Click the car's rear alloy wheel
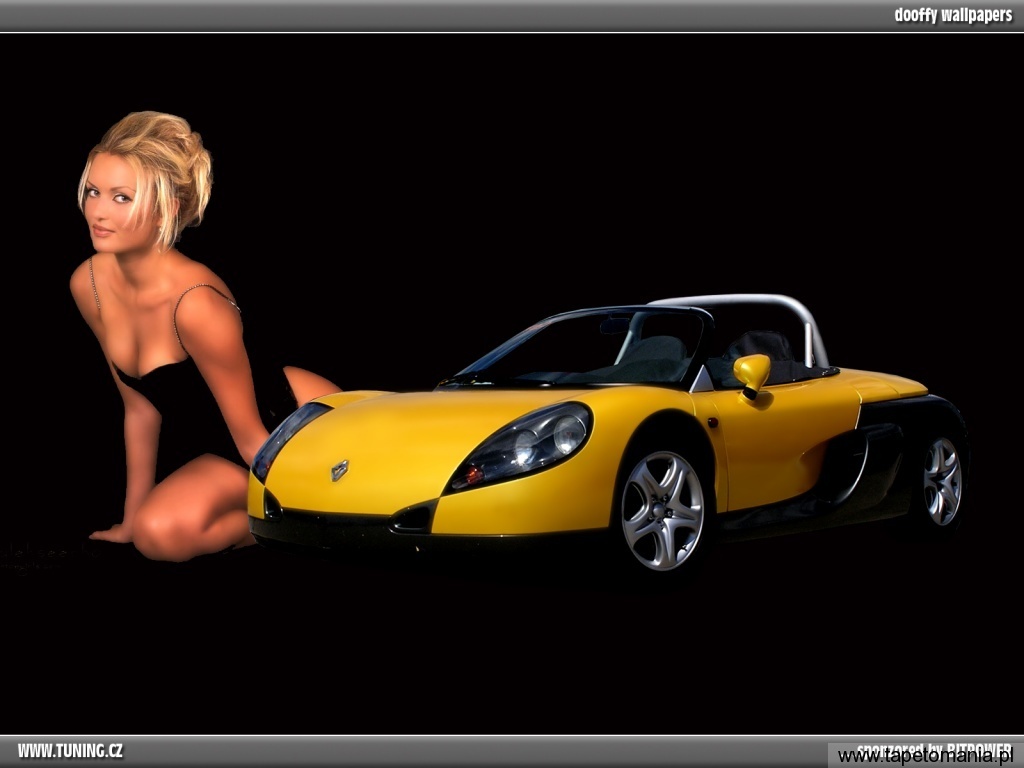Image resolution: width=1024 pixels, height=768 pixels. point(941,481)
